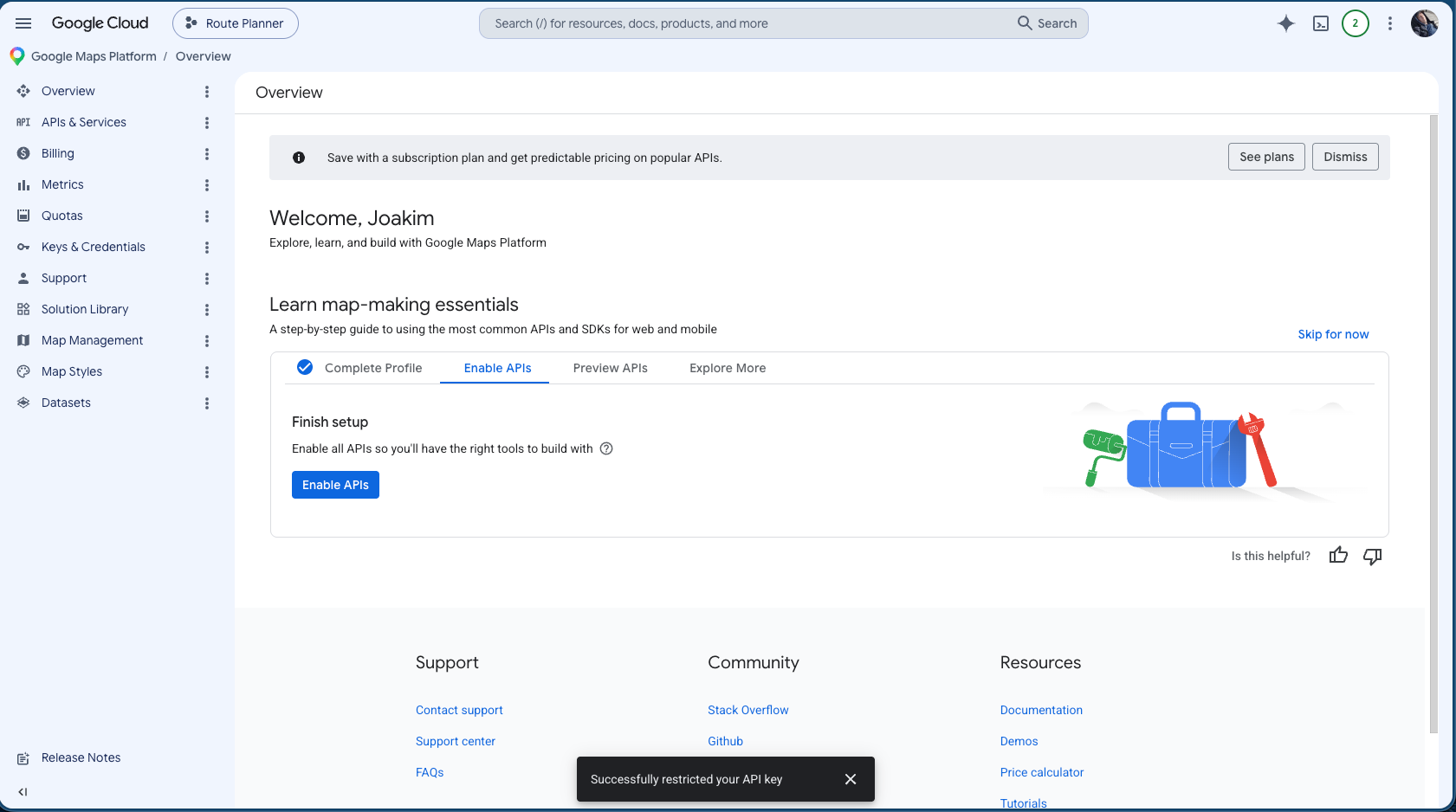This screenshot has width=1456, height=812.
Task: Open the FAQs link
Action: tap(430, 772)
